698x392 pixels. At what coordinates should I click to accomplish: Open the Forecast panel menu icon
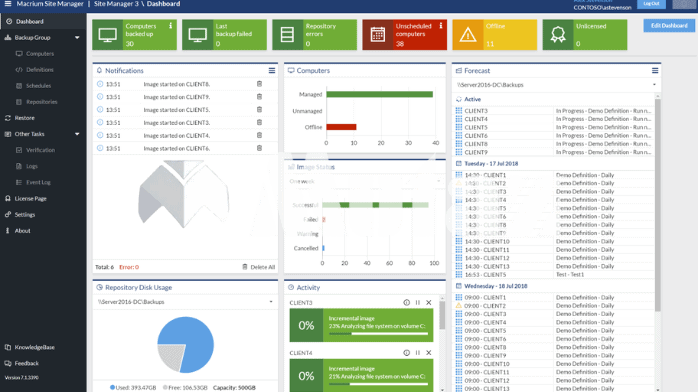click(655, 71)
